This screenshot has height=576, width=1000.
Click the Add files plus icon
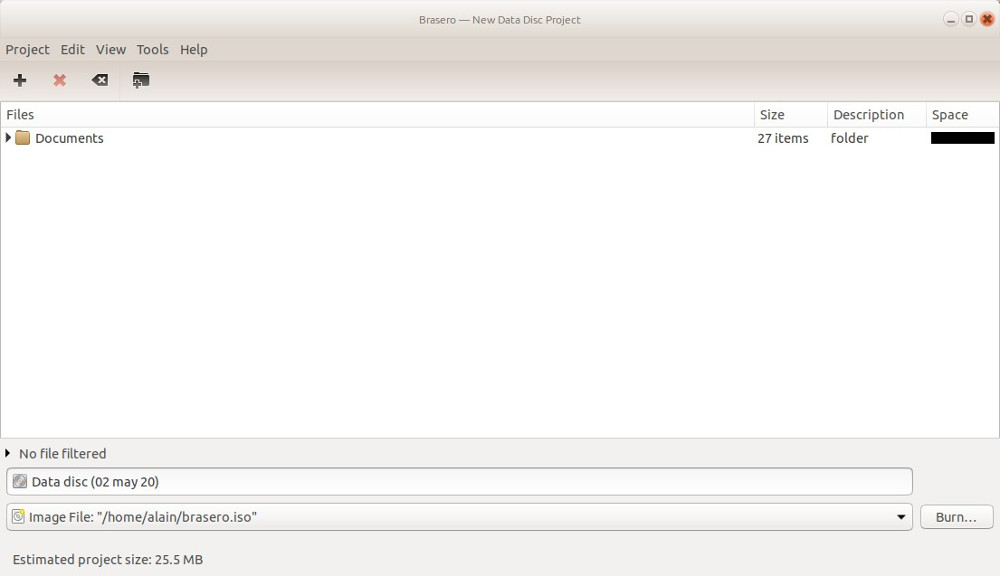pyautogui.click(x=20, y=80)
